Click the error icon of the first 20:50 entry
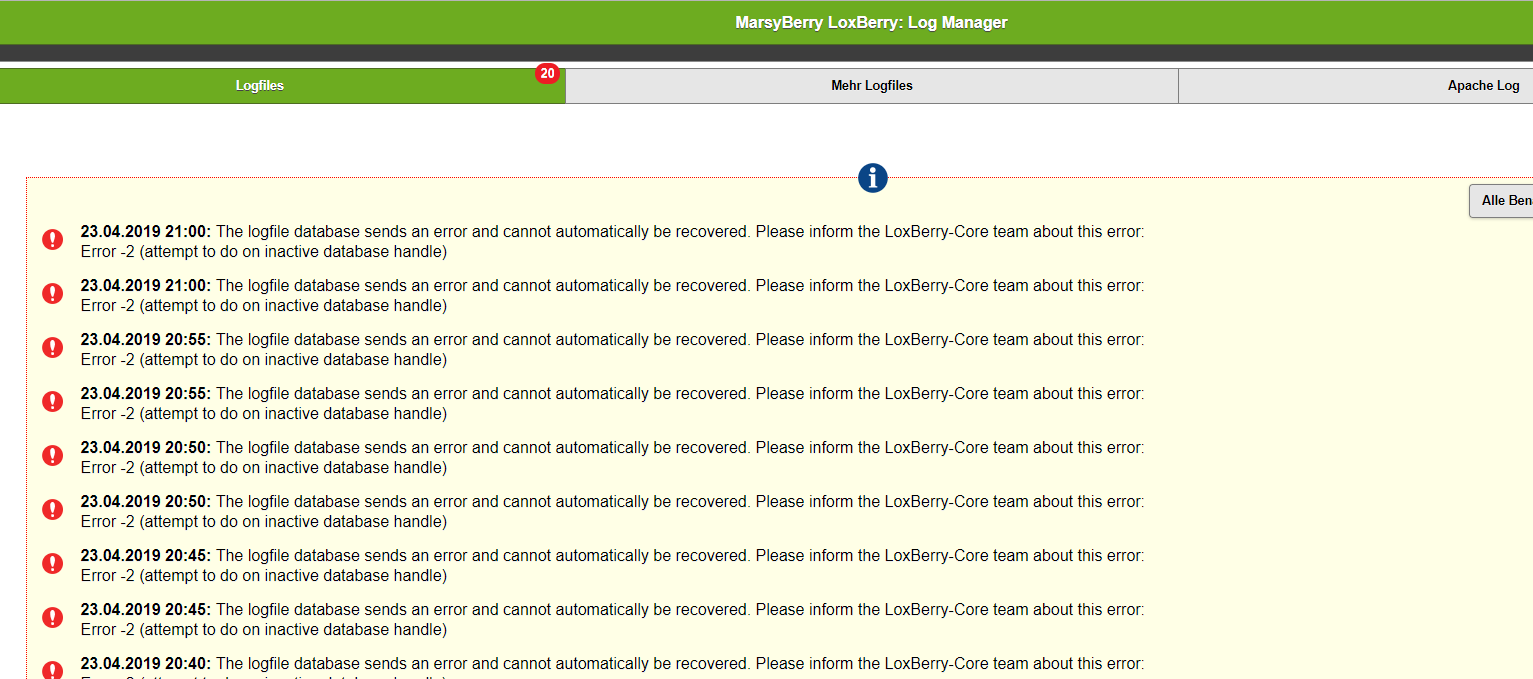The width and height of the screenshot is (1533, 679). [53, 456]
